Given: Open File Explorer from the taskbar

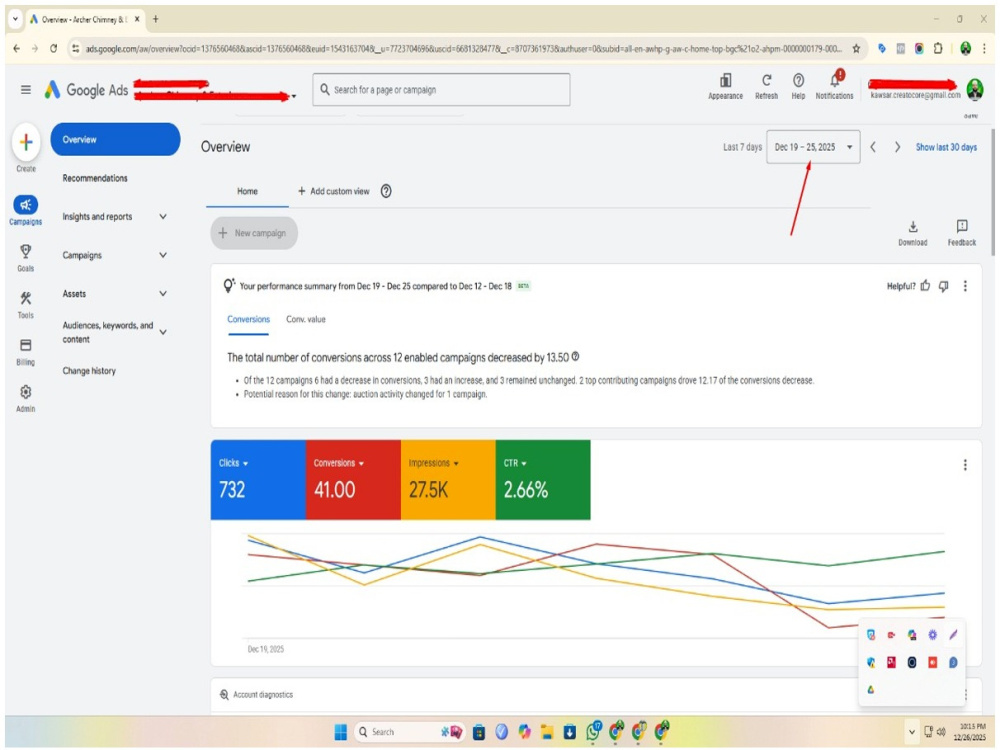Looking at the screenshot, I should [547, 732].
